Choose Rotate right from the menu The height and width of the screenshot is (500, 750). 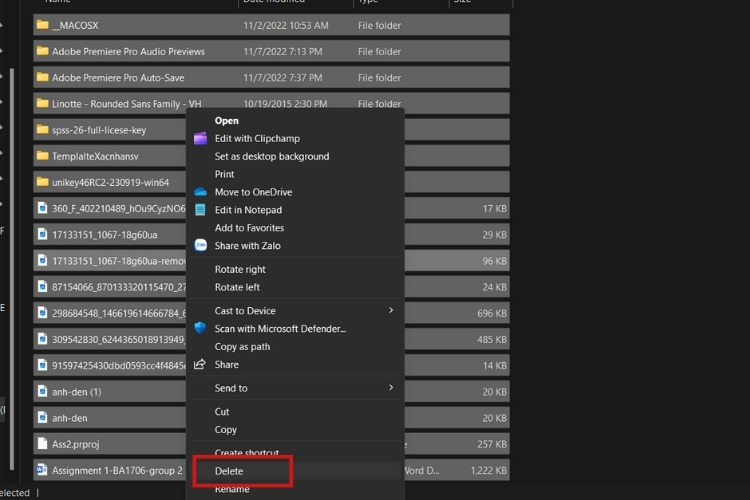(240, 269)
